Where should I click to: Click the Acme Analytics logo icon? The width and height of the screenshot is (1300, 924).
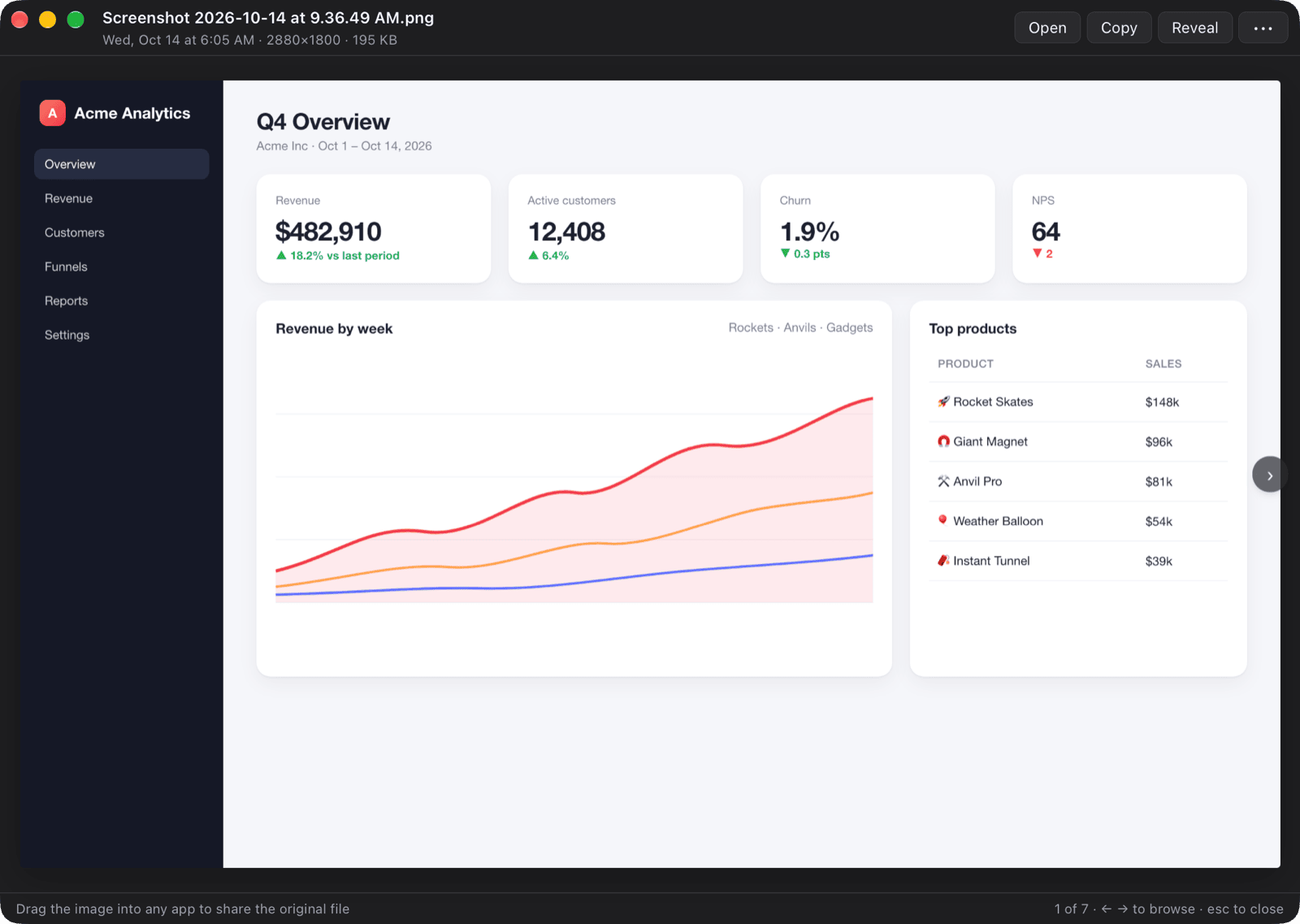[52, 113]
